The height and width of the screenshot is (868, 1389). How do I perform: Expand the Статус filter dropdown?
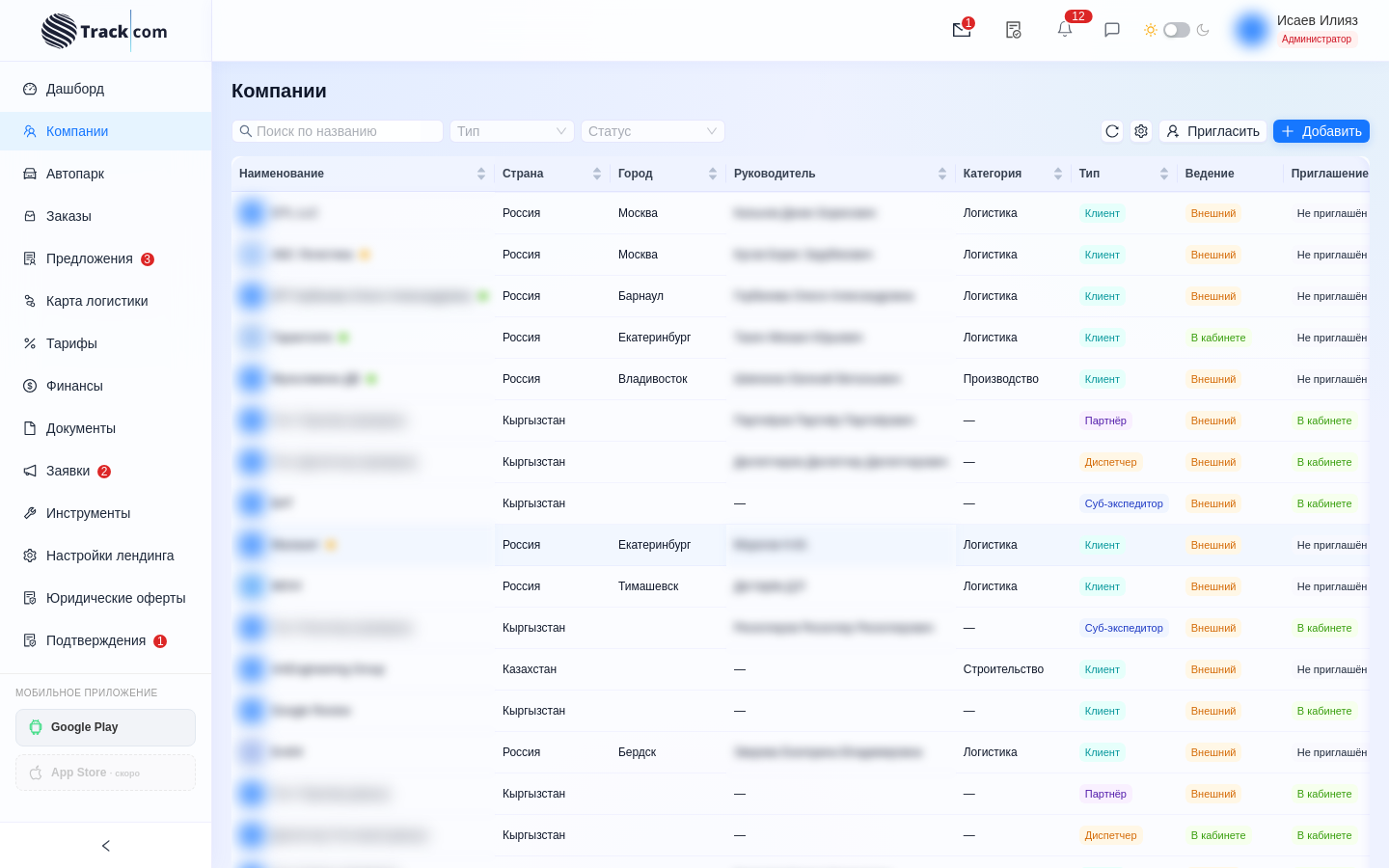(x=653, y=131)
